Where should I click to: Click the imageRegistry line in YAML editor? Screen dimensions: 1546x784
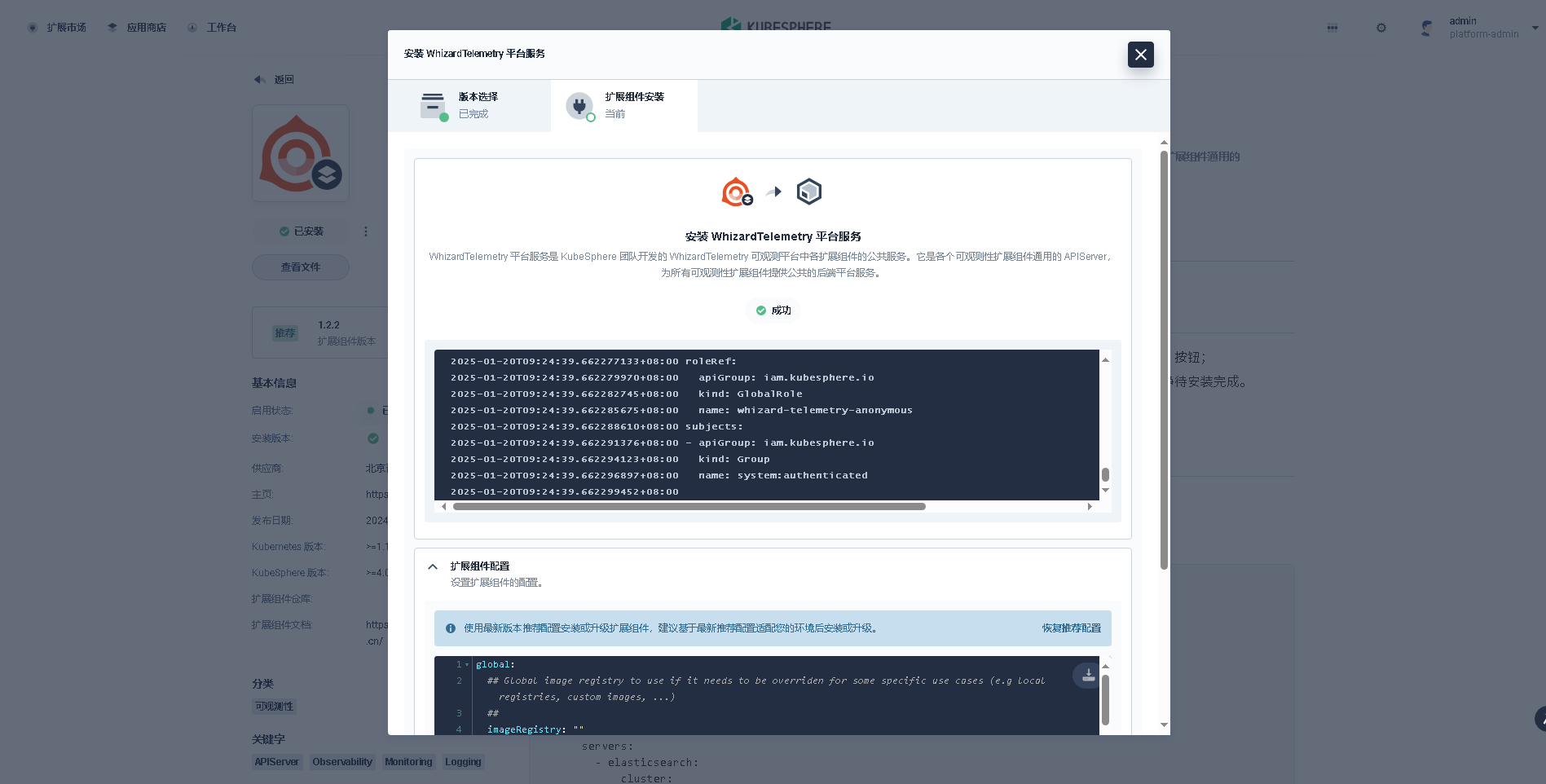coord(535,729)
